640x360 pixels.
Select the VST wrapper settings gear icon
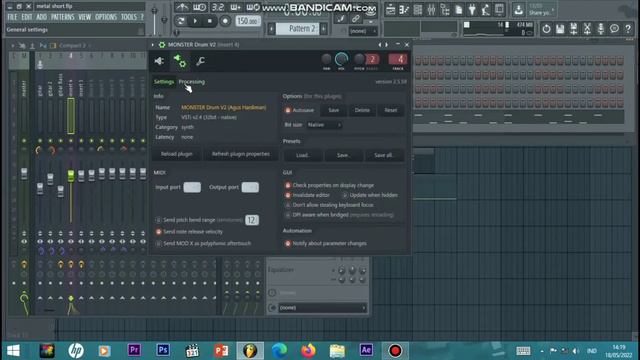[x=180, y=61]
